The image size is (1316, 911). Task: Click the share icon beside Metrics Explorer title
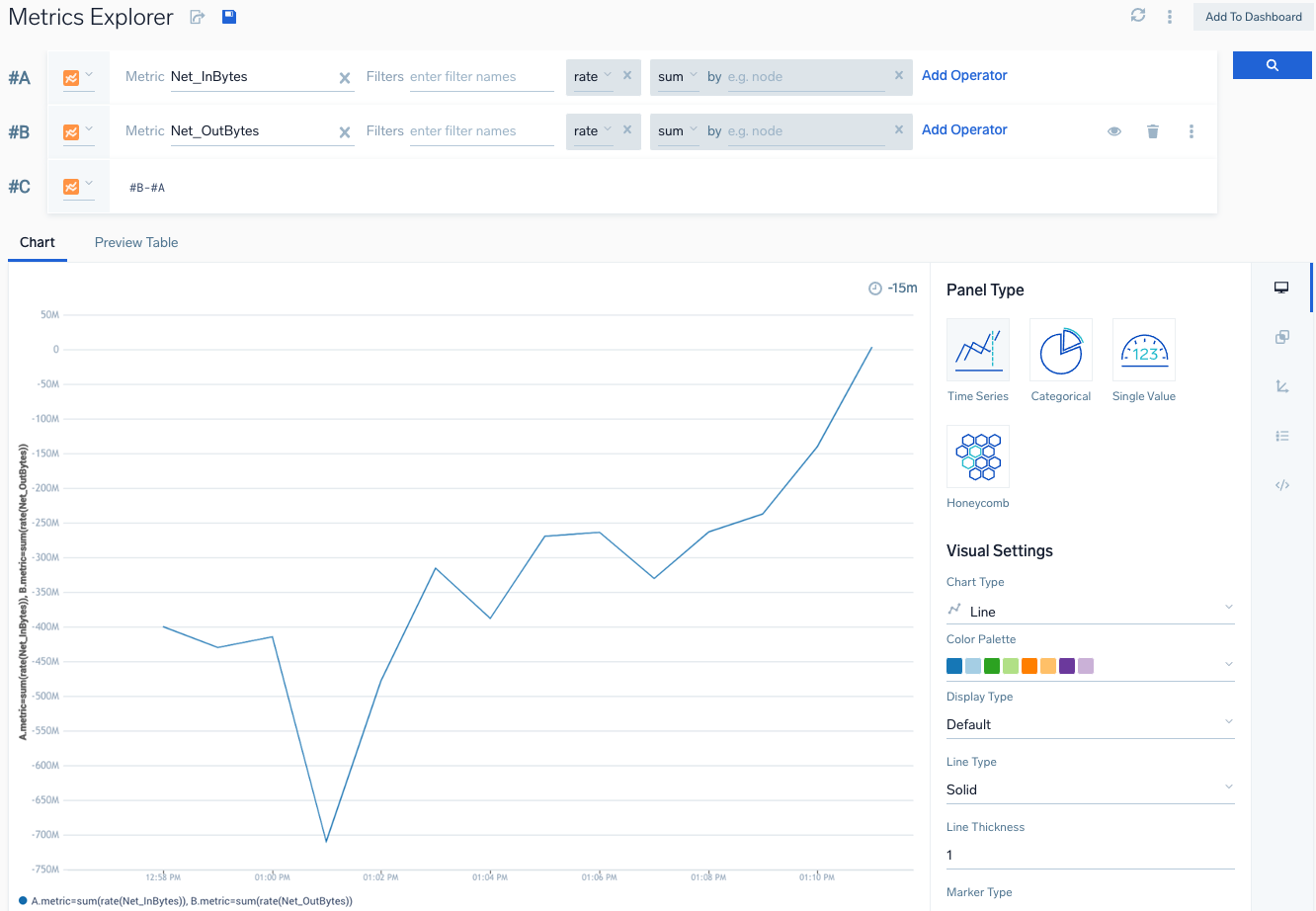198,17
